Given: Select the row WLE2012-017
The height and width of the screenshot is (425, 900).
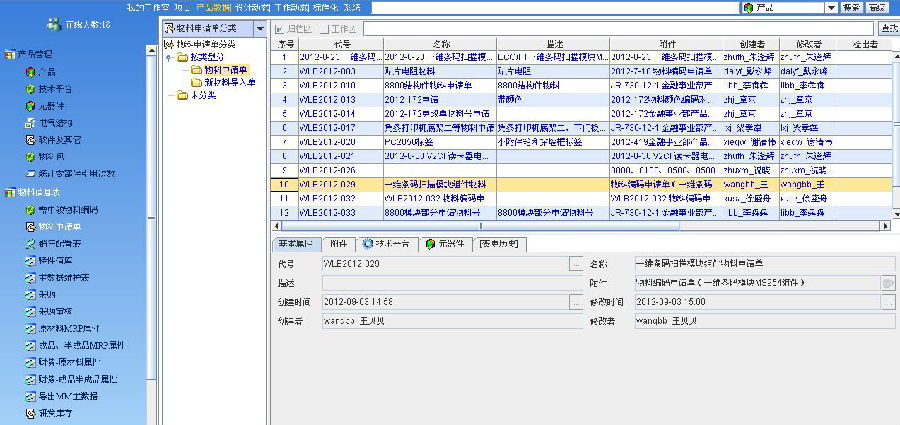Looking at the screenshot, I should click(581, 128).
